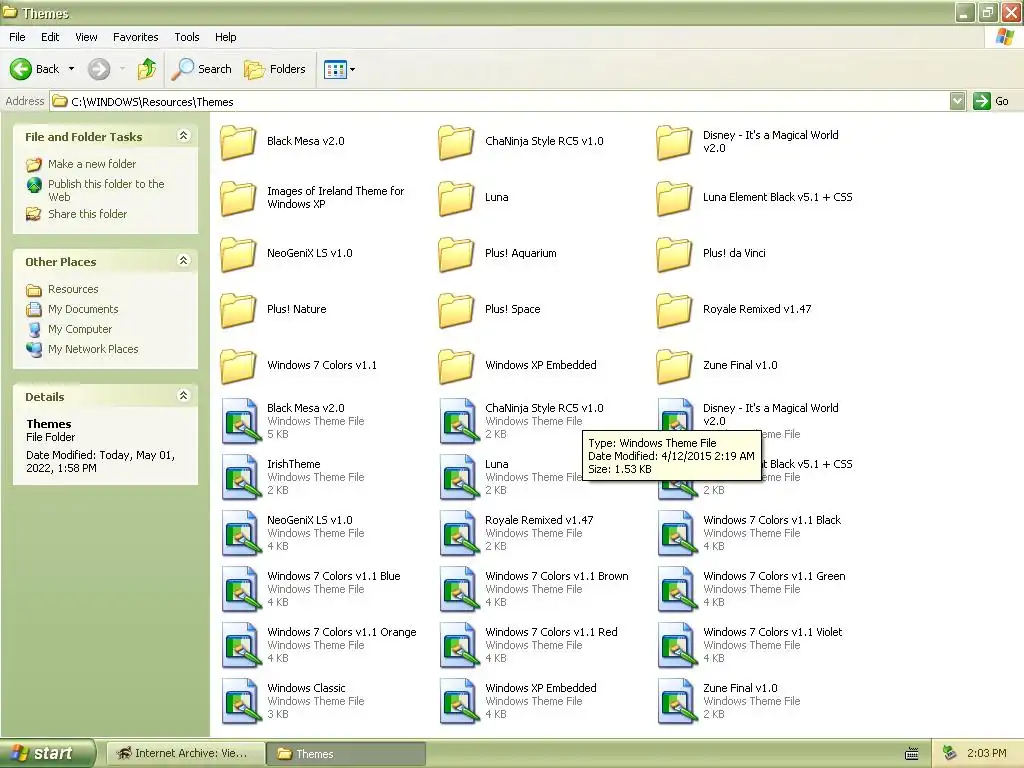
Task: Select the Zune Final v1.0 folder icon
Action: pyautogui.click(x=675, y=366)
